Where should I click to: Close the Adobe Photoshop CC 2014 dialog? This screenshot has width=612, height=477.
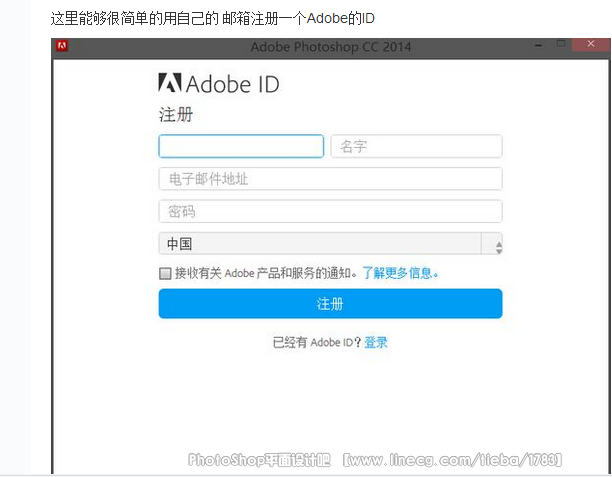tap(591, 44)
